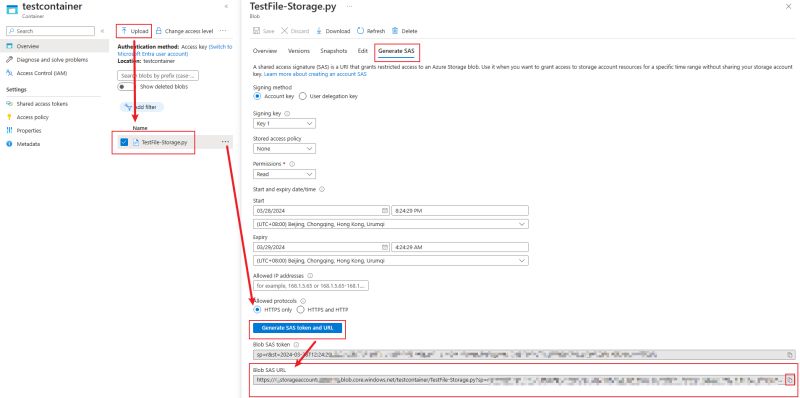Viewport: 800px width, 398px height.
Task: Click Generate SAS token and URL
Action: pos(297,328)
